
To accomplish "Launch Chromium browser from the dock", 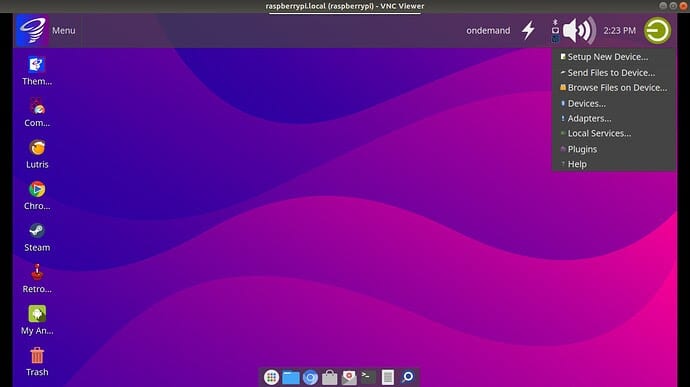I will coord(310,377).
